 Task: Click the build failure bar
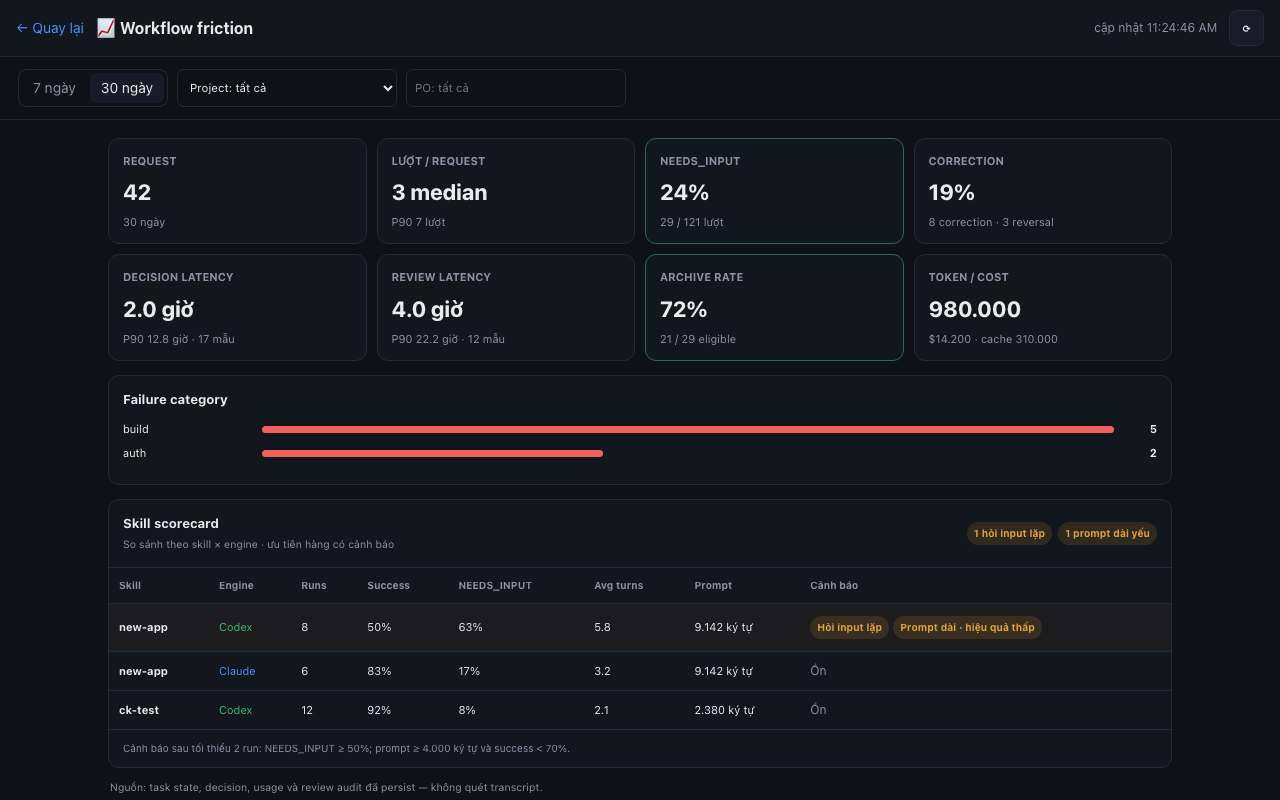[x=688, y=429]
